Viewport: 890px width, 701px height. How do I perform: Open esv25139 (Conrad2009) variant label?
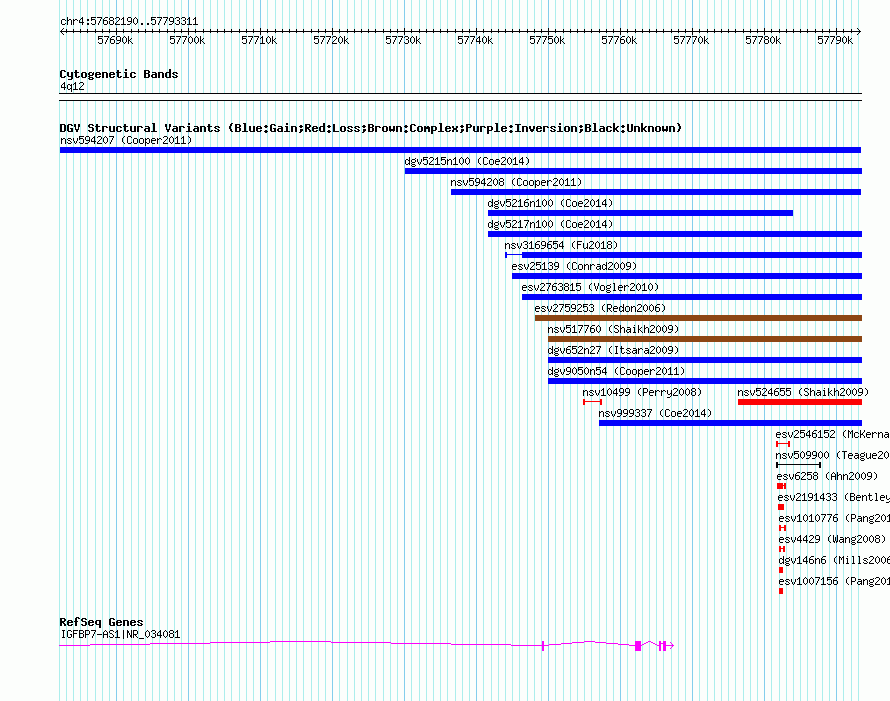573,267
